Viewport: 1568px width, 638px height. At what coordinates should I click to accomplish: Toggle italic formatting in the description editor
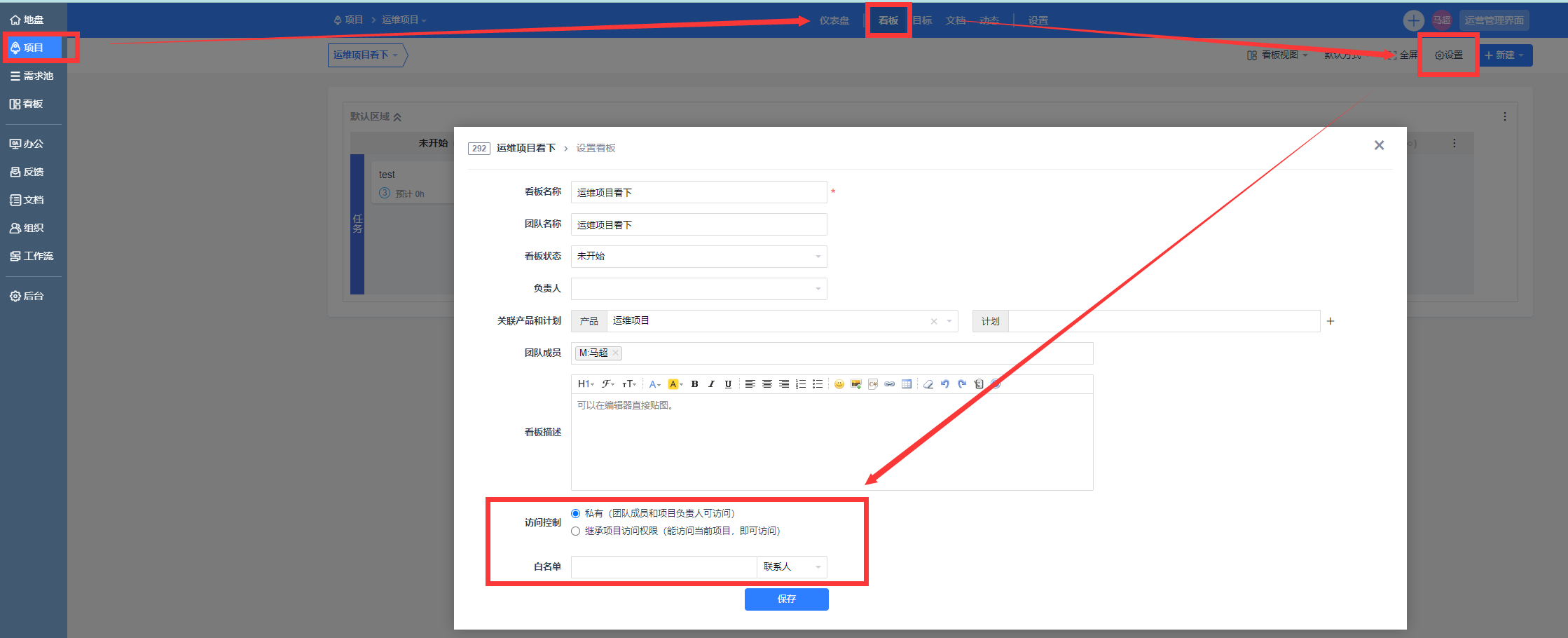point(711,384)
